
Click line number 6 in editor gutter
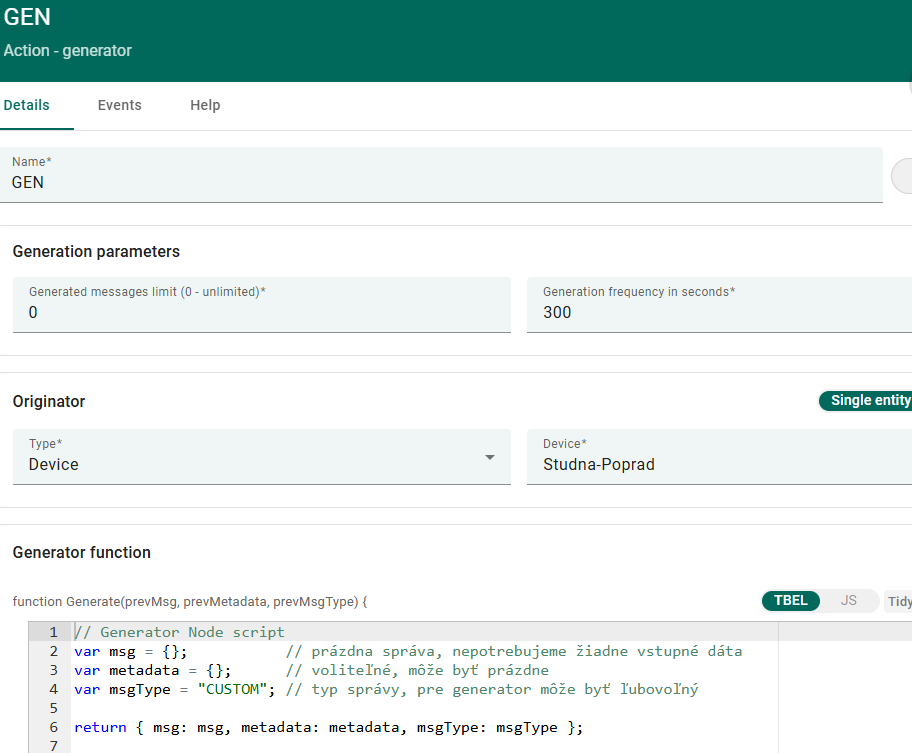point(53,727)
